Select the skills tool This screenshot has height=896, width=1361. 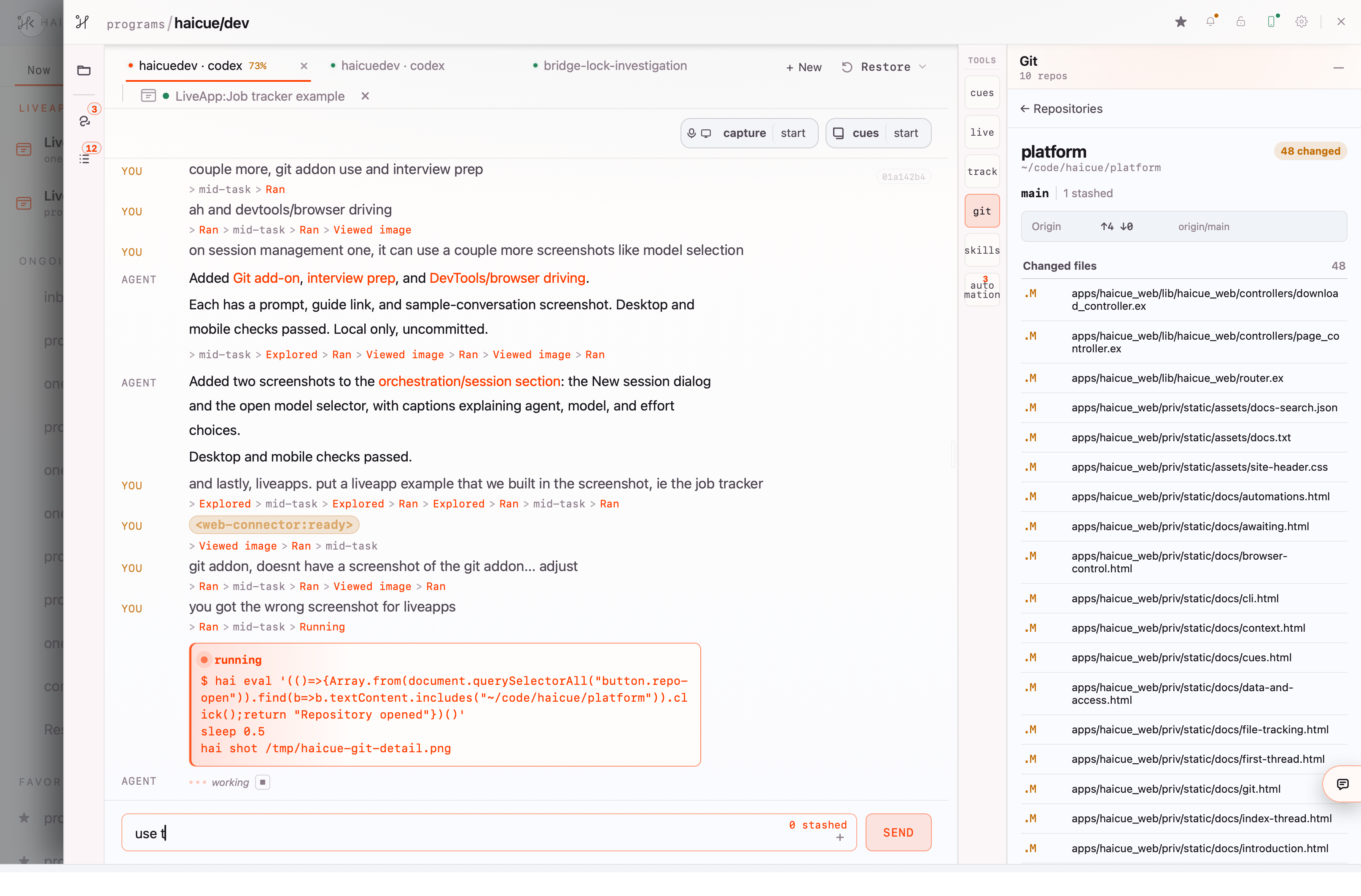click(x=982, y=250)
